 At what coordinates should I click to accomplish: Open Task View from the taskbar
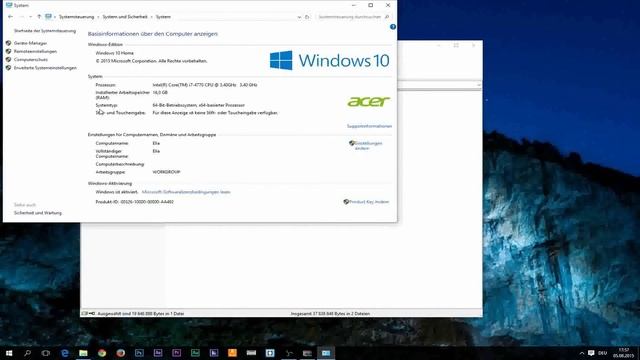46,353
